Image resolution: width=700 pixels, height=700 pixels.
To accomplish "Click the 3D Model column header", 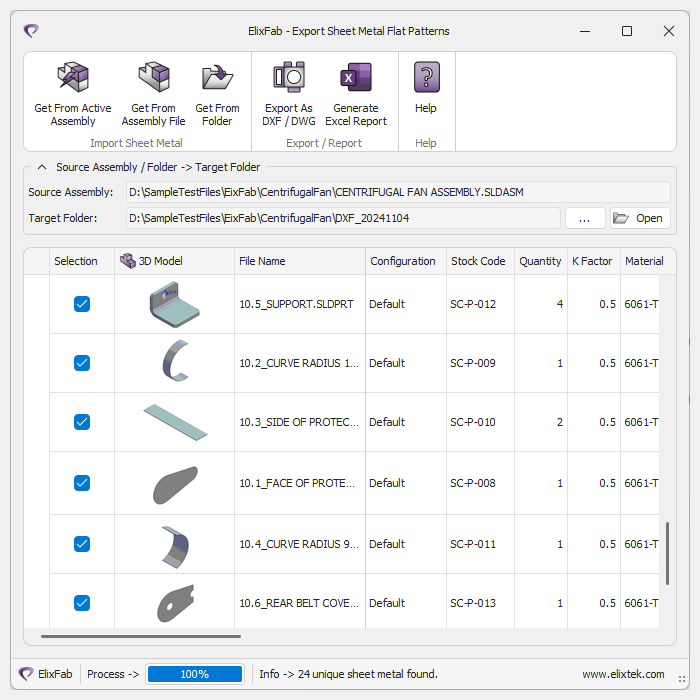I will [x=175, y=261].
